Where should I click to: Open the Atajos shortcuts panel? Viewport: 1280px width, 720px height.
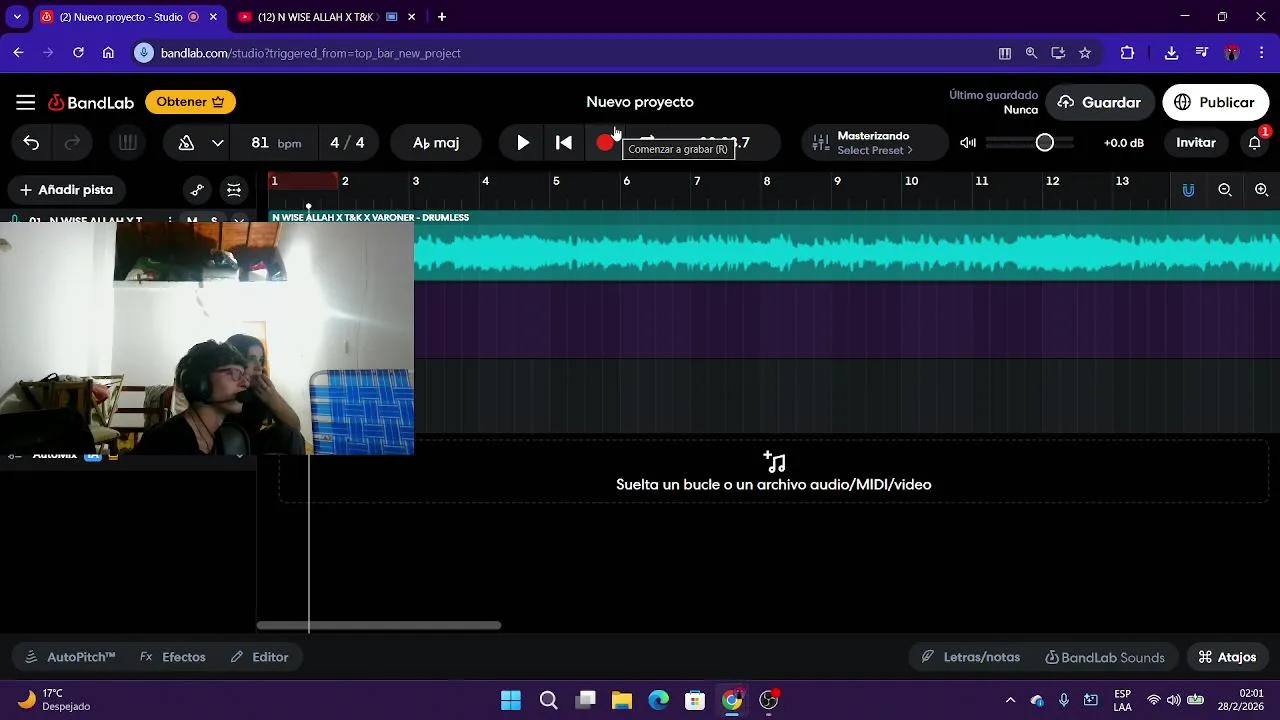[x=1227, y=657]
